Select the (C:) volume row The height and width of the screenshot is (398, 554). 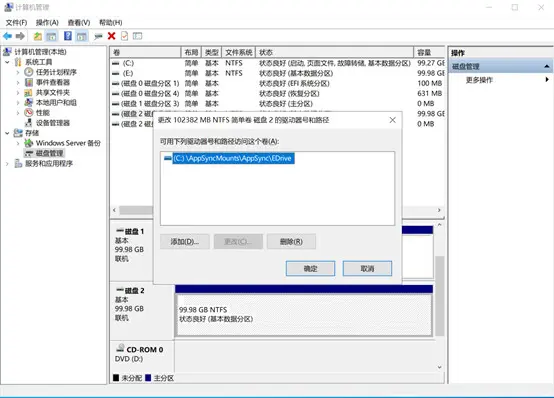coord(277,63)
